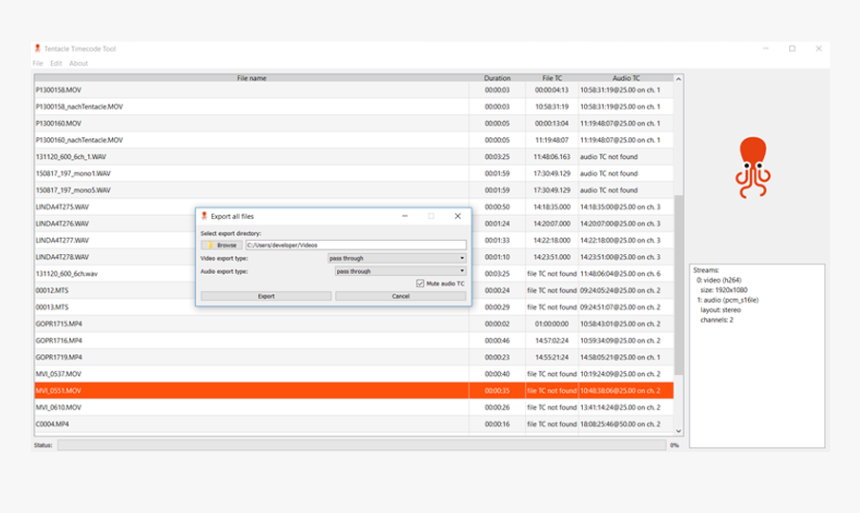Image resolution: width=860 pixels, height=513 pixels.
Task: Click the Tentacle octopus logo
Action: [753, 167]
